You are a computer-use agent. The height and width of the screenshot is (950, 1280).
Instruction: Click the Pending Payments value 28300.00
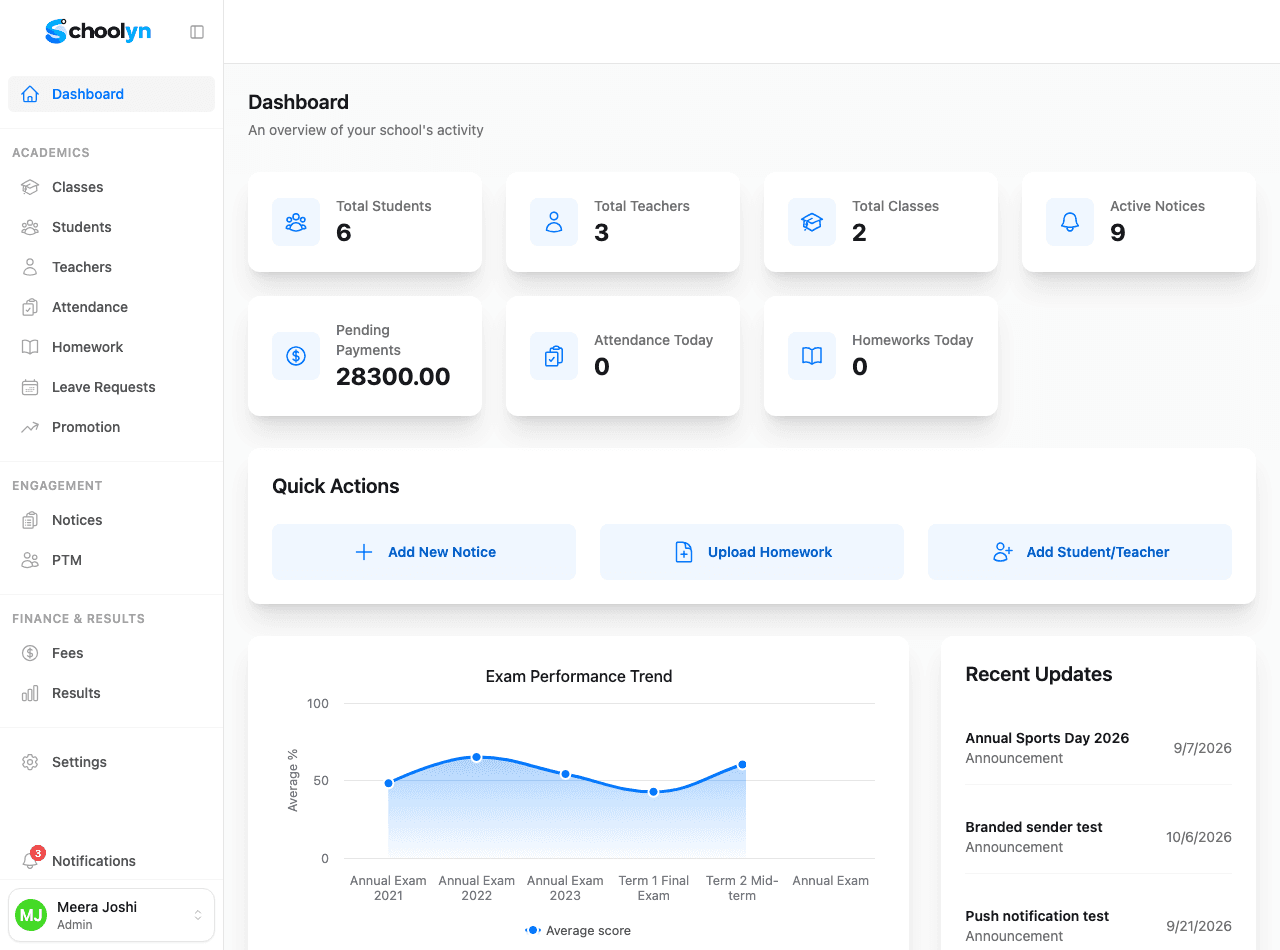coord(393,376)
